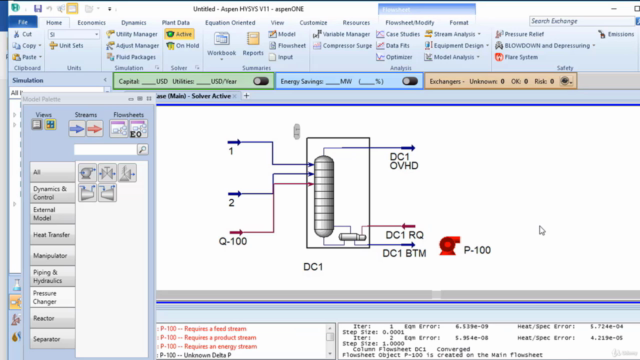Open the File menu
The width and height of the screenshot is (640, 360).
click(23, 22)
